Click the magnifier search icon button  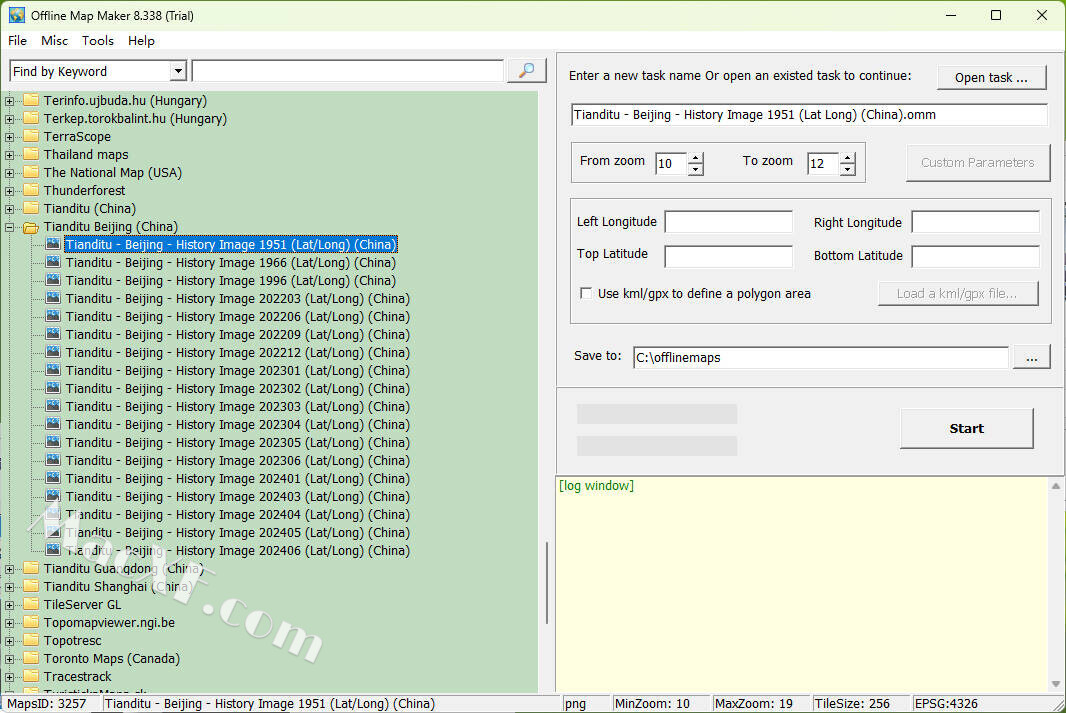tap(526, 71)
